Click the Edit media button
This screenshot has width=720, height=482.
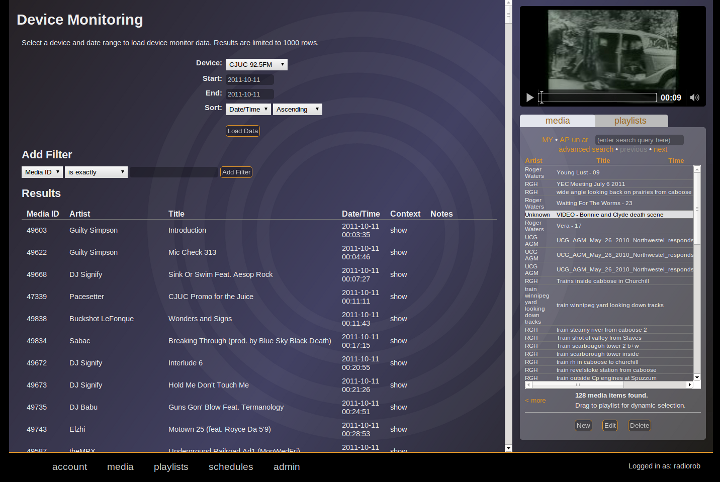tap(610, 426)
